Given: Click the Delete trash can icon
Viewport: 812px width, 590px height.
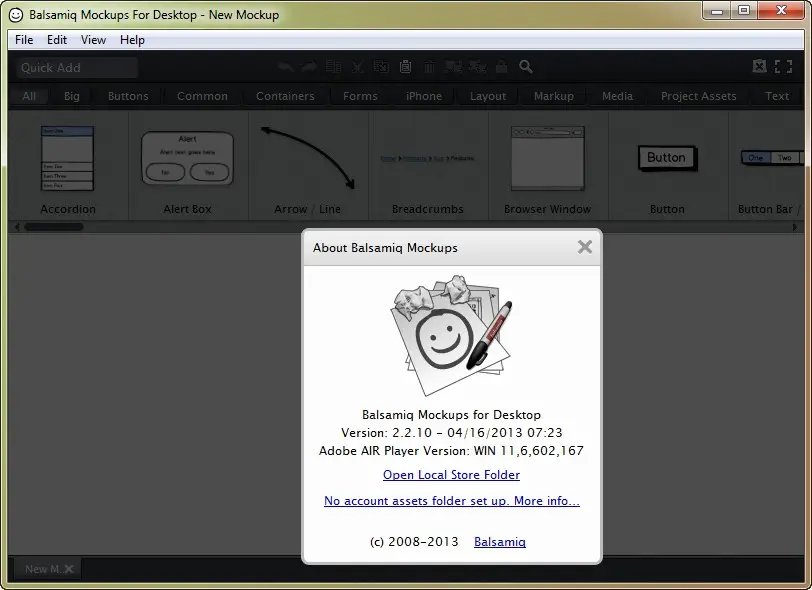Looking at the screenshot, I should coord(429,67).
